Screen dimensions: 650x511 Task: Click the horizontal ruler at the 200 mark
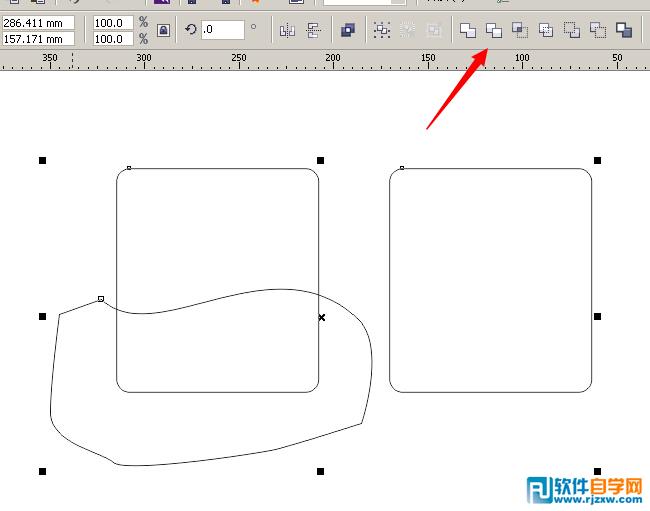[333, 58]
